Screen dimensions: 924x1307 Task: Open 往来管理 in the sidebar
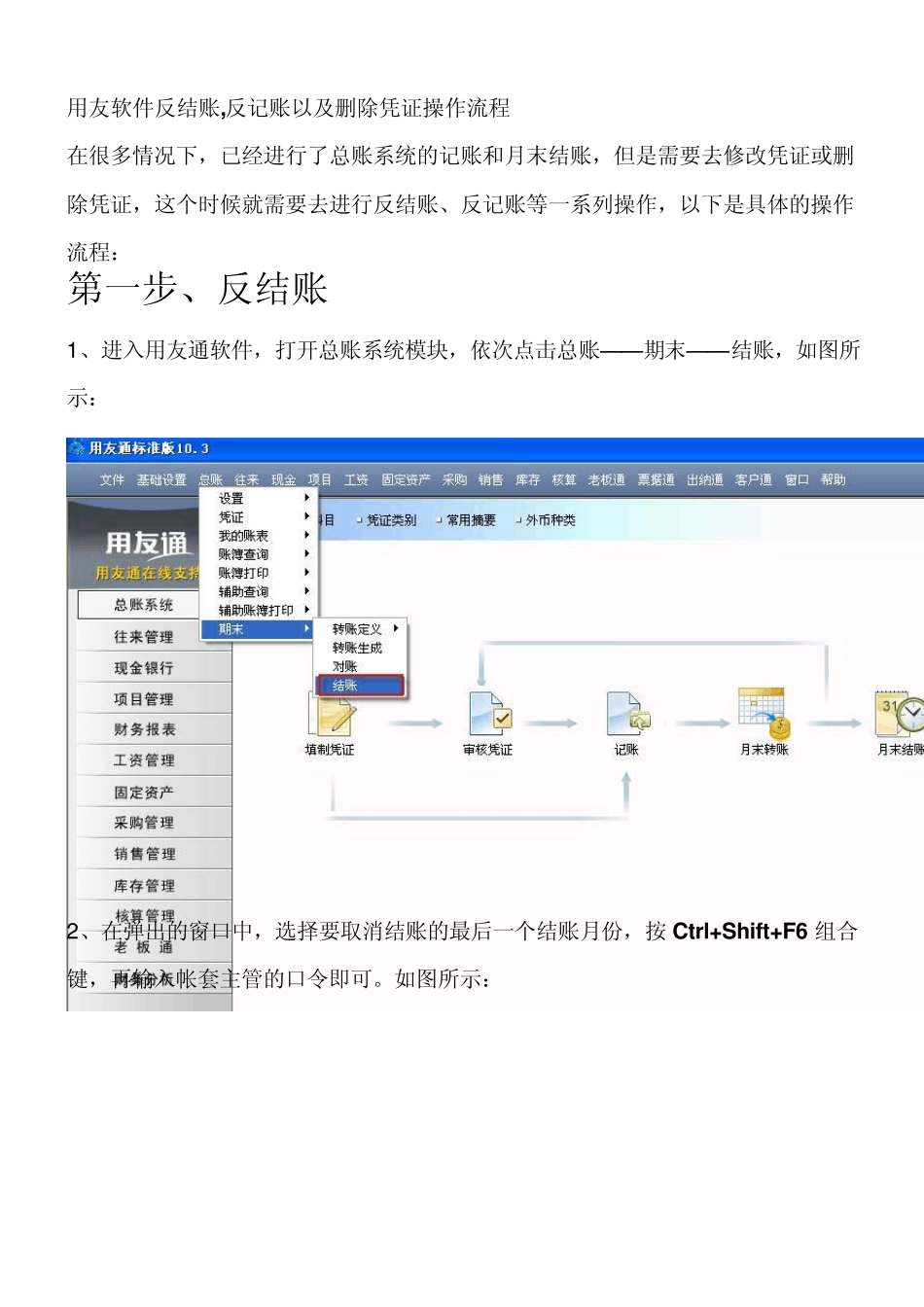[154, 637]
